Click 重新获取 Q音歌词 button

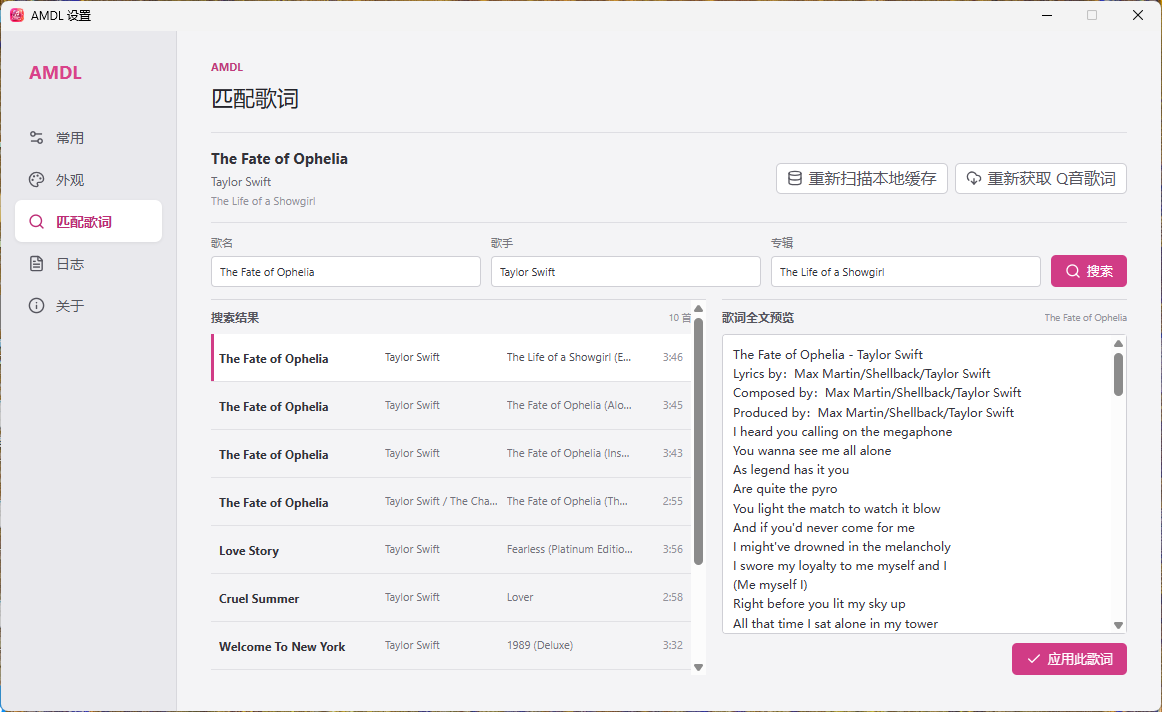pyautogui.click(x=1040, y=179)
